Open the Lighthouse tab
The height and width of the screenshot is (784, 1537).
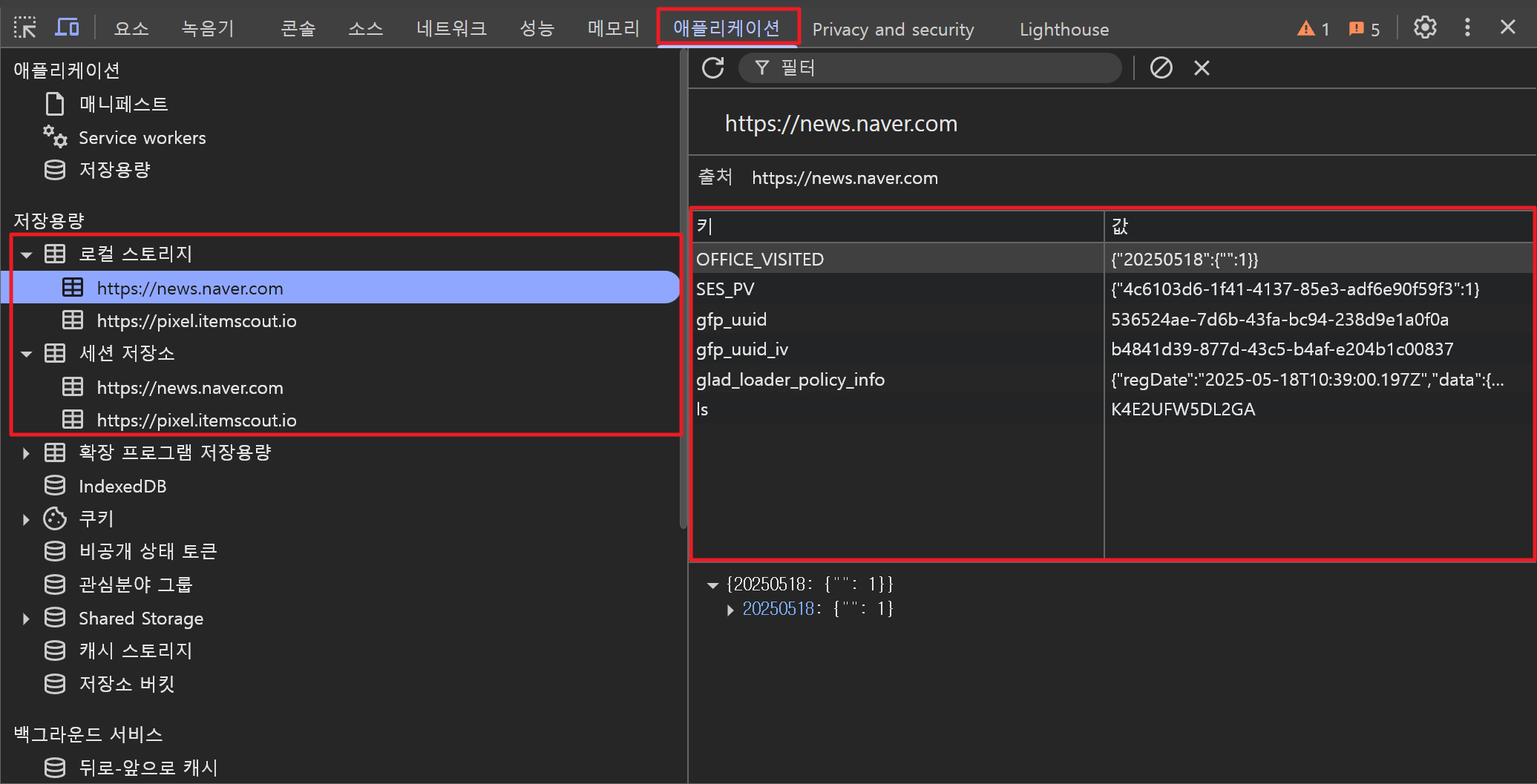(1064, 29)
